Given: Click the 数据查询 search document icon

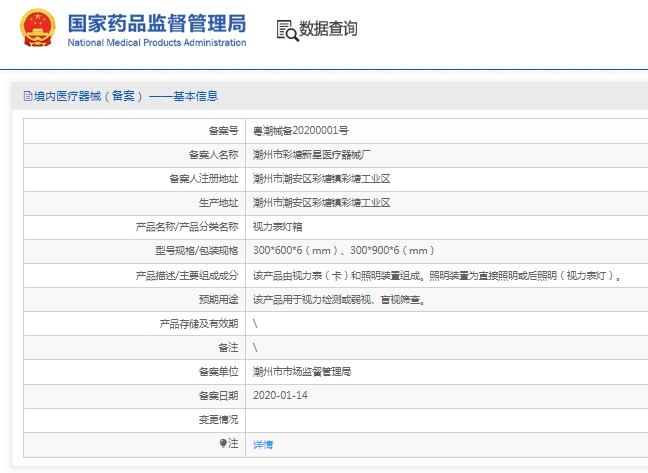Looking at the screenshot, I should click(287, 30).
